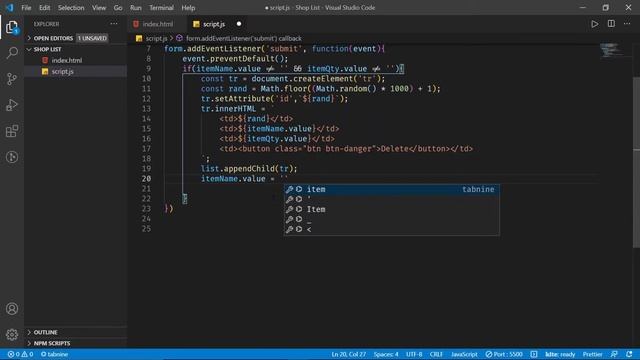The width and height of the screenshot is (640, 360).
Task: Click the editor vertical scrollbar
Action: [636, 161]
